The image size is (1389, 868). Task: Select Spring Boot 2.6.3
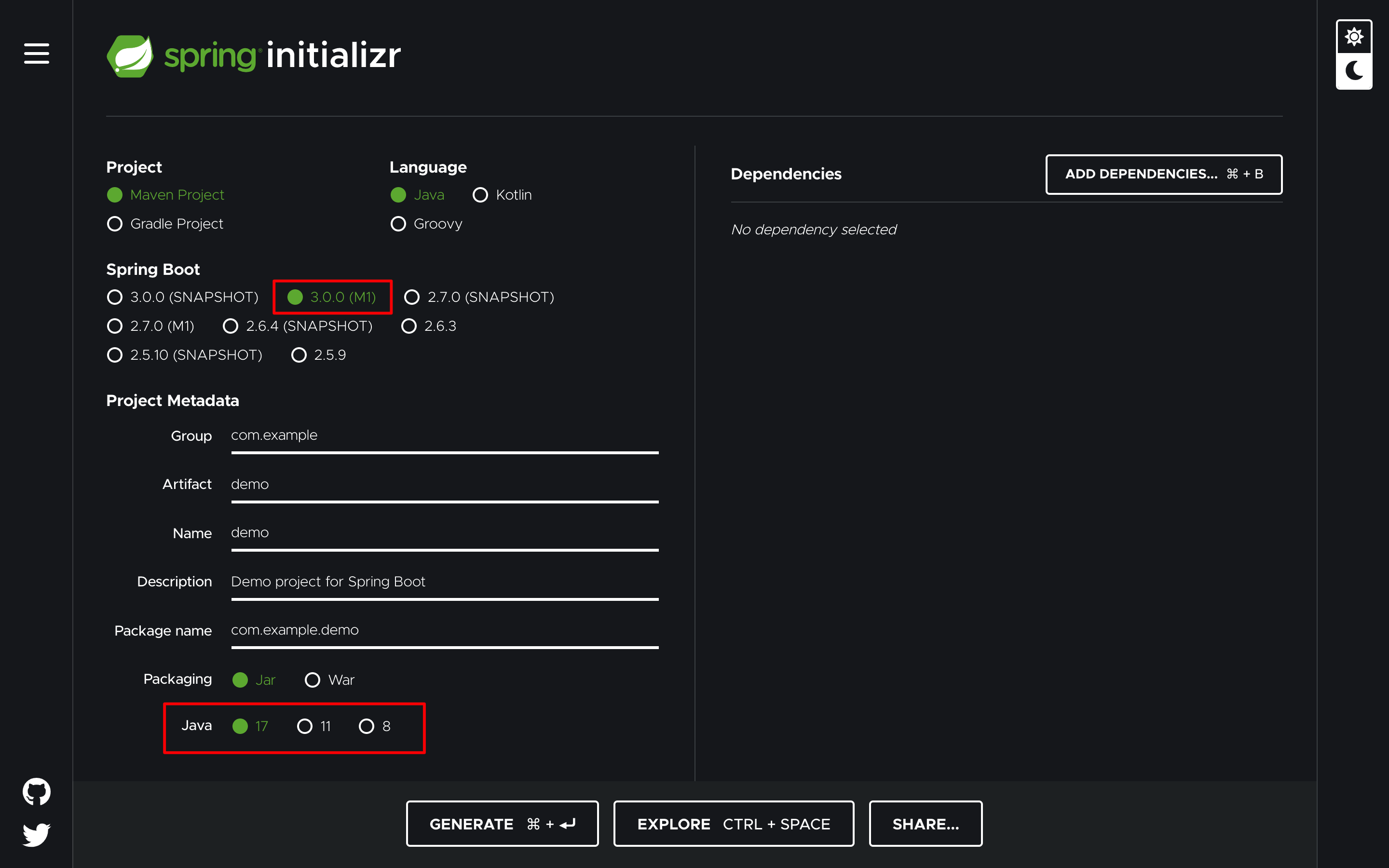point(429,326)
